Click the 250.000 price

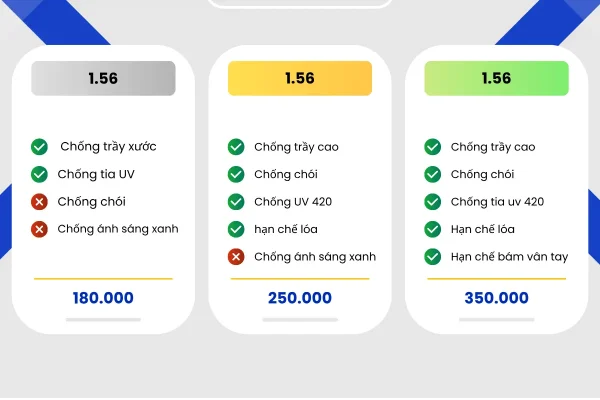coord(300,298)
